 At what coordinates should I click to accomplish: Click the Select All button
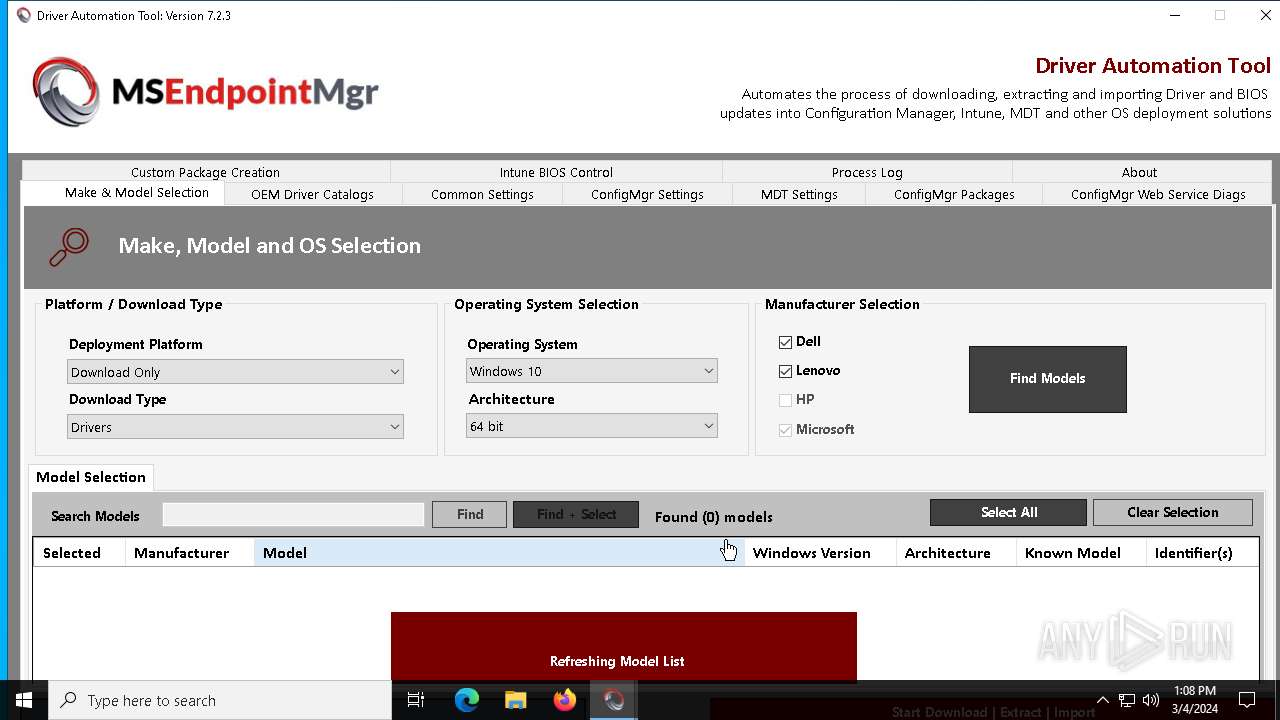tap(1008, 513)
